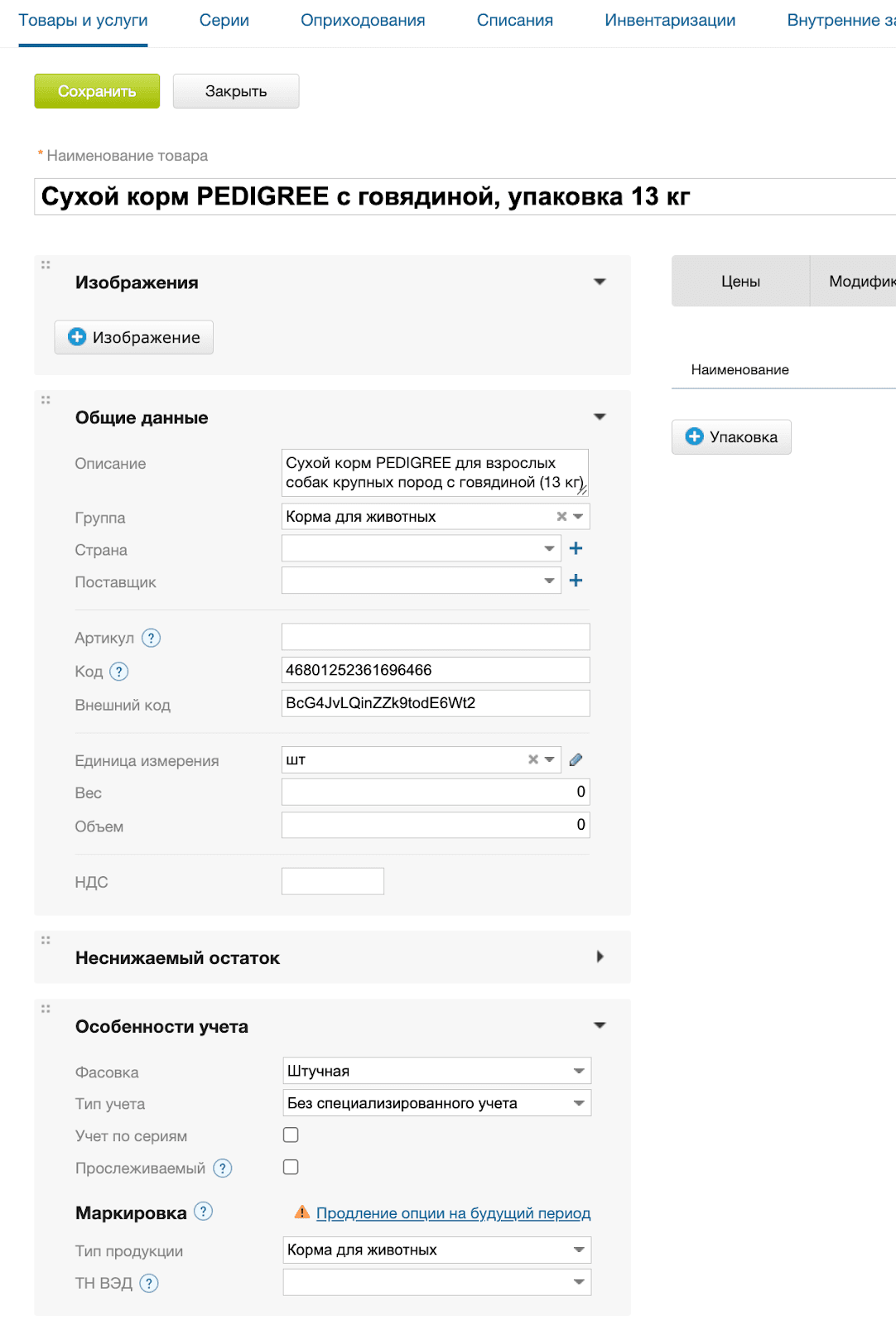Viewport: 896px width, 1325px height.
Task: Open the help icon next to Артикул
Action: (x=151, y=638)
